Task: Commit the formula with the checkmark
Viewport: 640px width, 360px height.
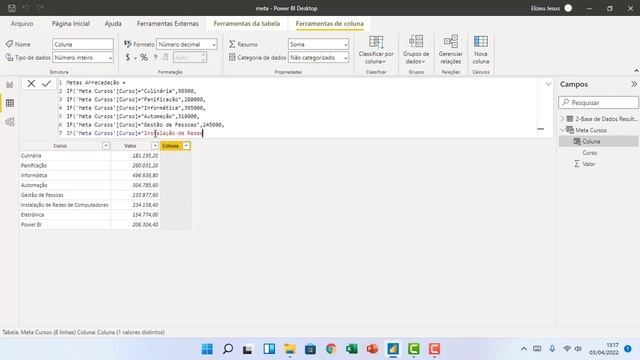Action: coord(47,84)
